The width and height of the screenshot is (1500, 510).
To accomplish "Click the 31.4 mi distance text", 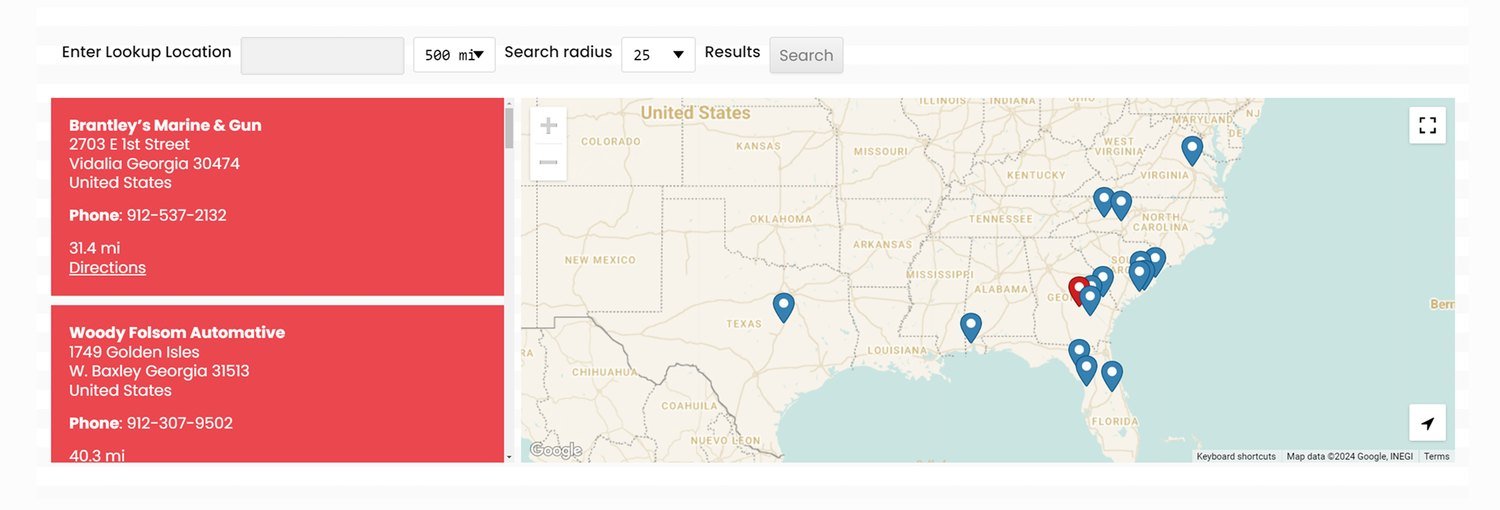I will tap(94, 248).
